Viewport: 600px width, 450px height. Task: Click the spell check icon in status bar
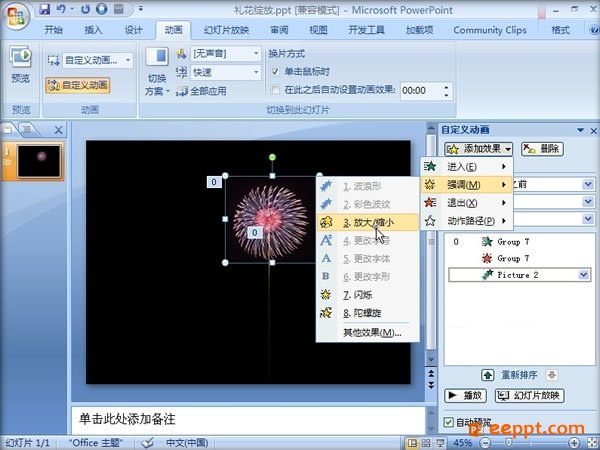coord(147,443)
